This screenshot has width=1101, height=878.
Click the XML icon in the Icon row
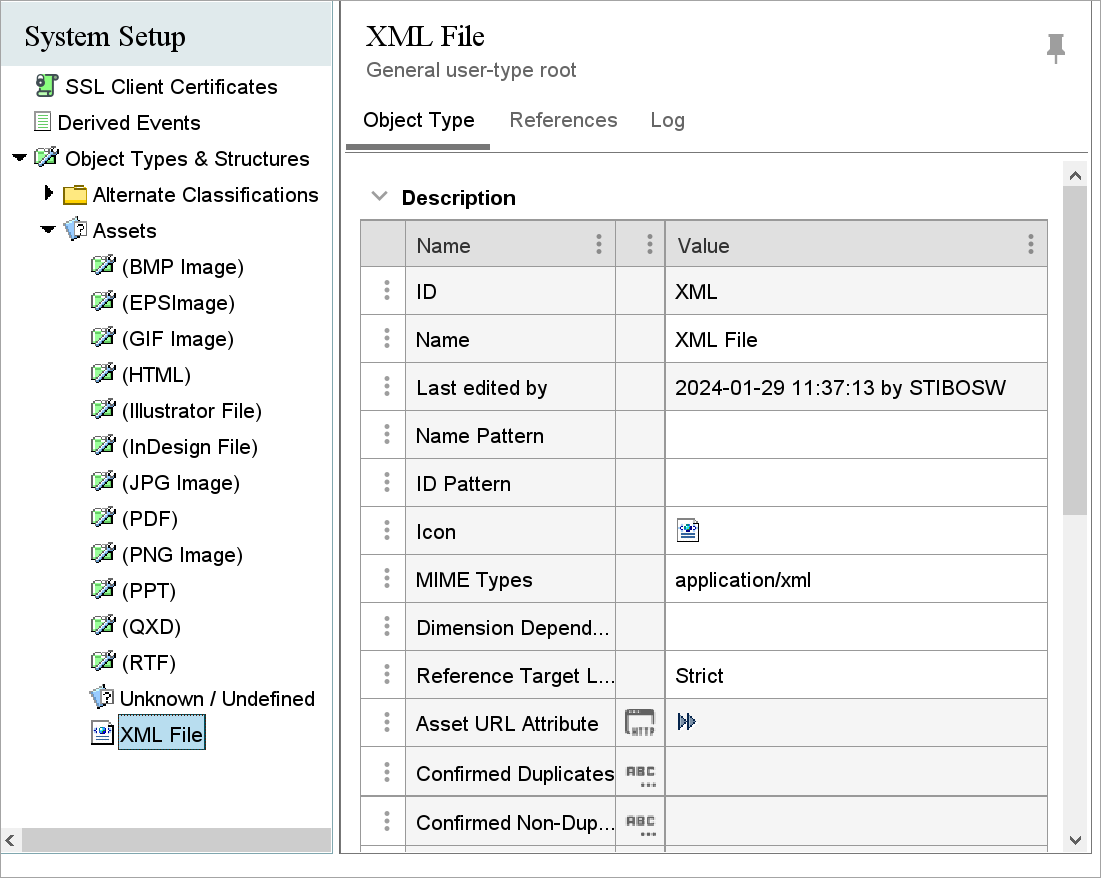click(x=687, y=531)
